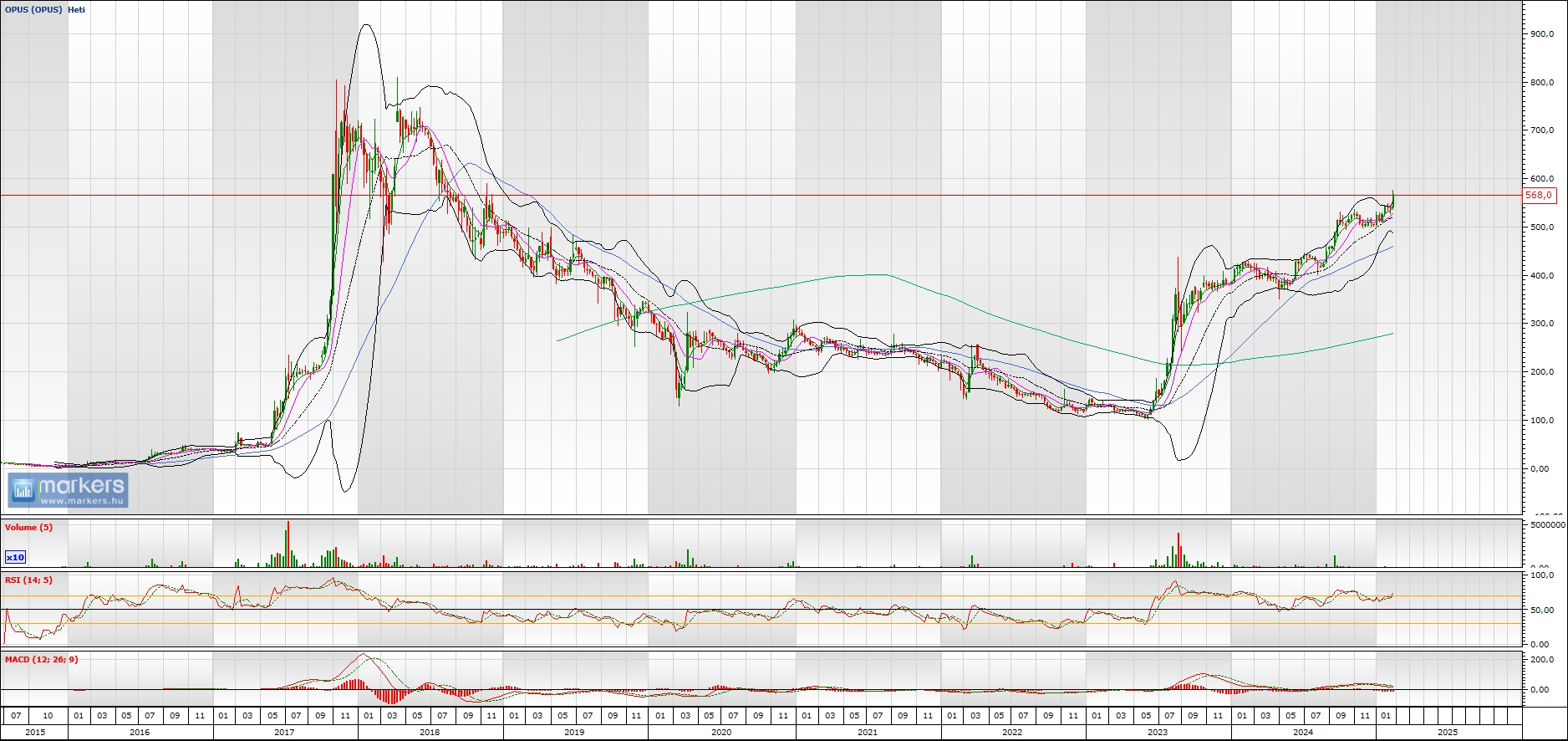Click the x10 volume multiplier badge
Viewport: 1568px width, 741px height.
(x=15, y=557)
